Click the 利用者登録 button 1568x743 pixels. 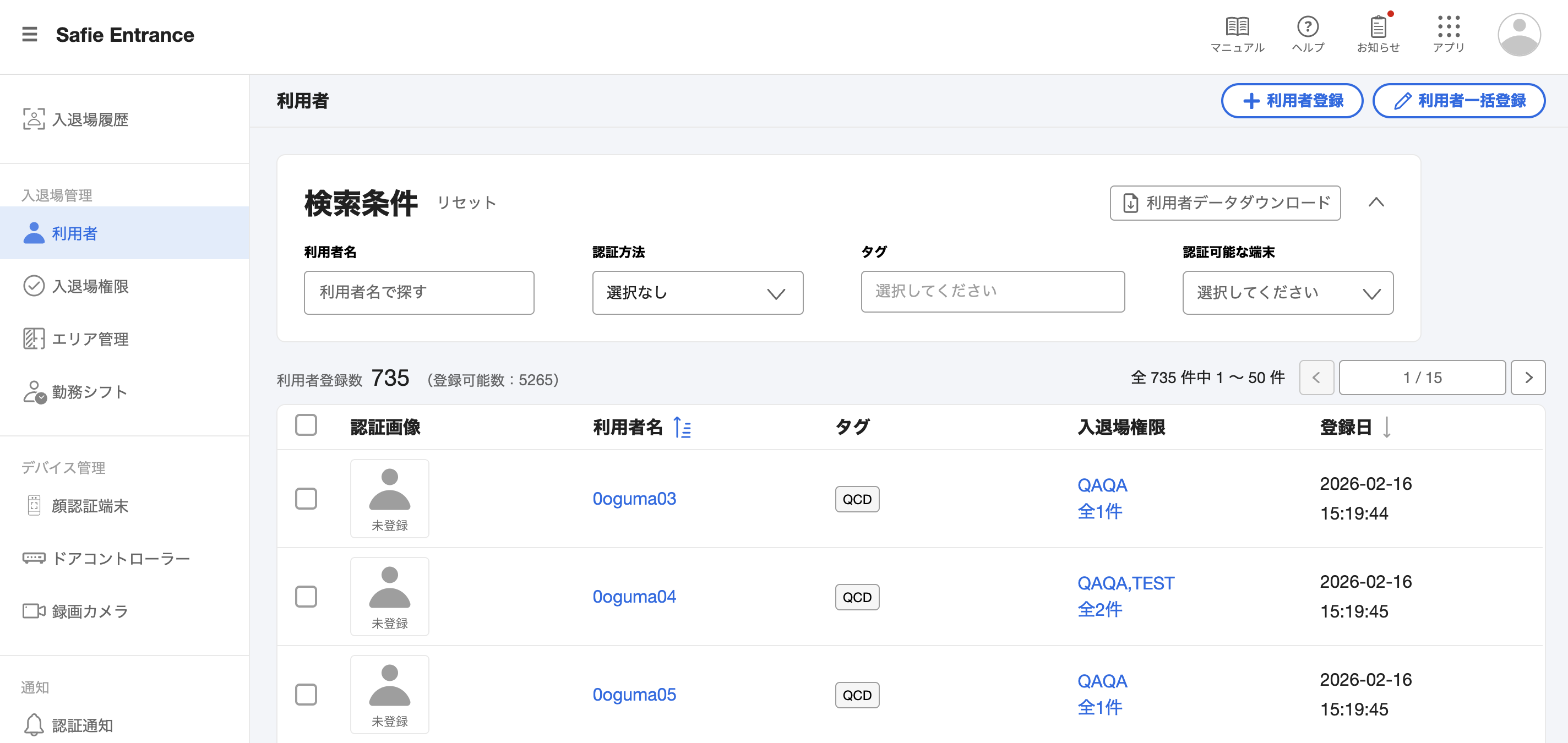[1292, 100]
